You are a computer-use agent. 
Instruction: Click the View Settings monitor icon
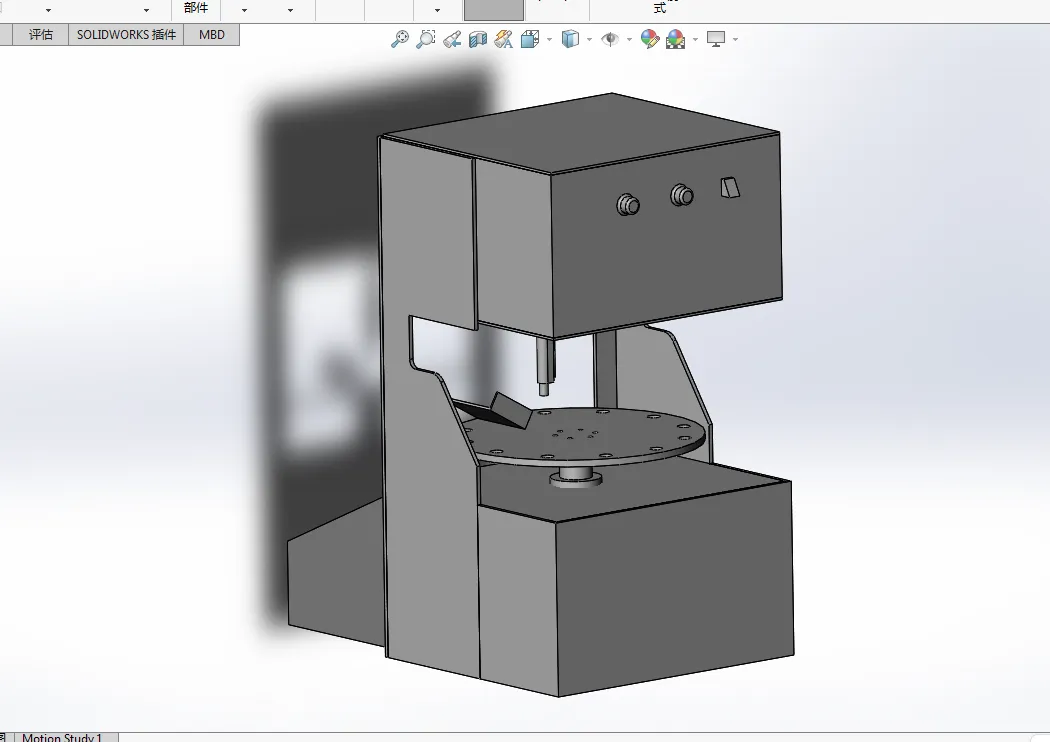pyautogui.click(x=716, y=40)
